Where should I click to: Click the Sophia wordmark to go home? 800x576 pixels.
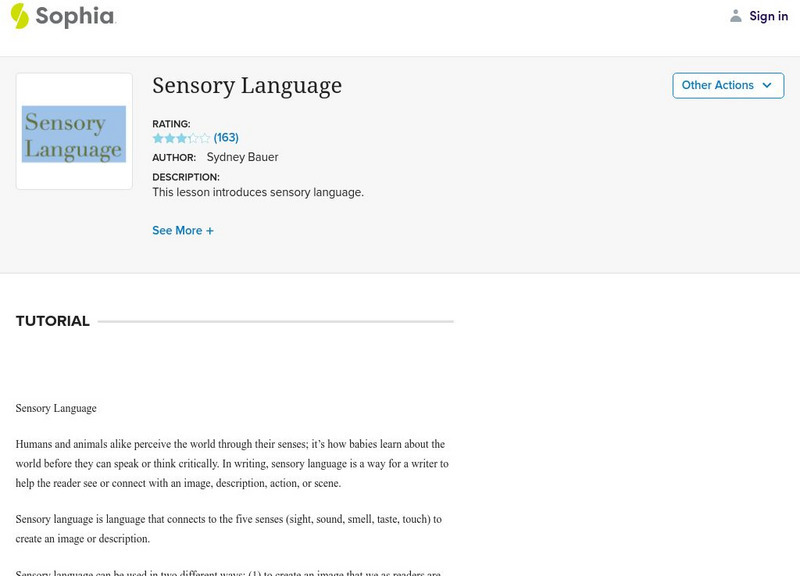click(x=74, y=16)
